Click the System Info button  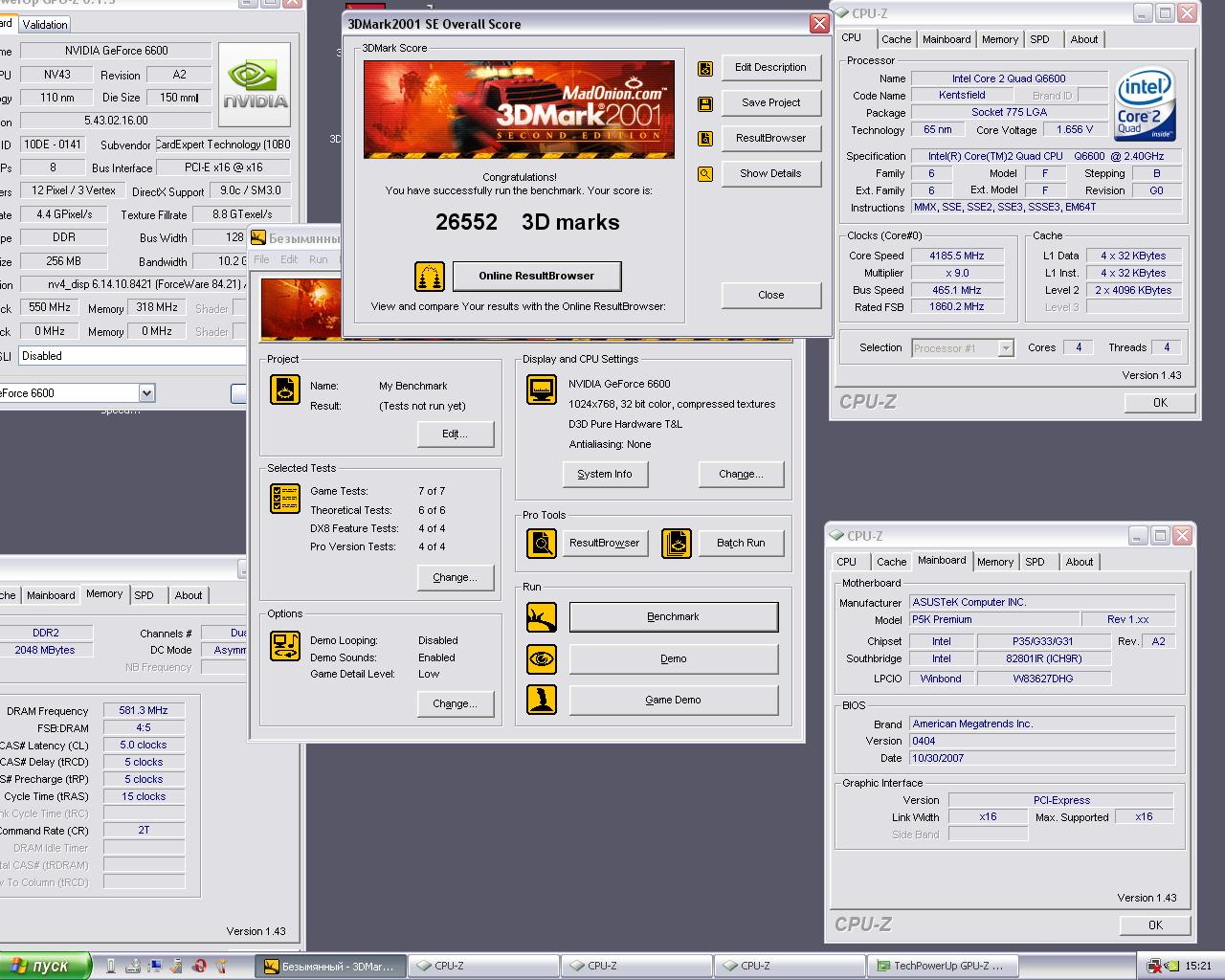coord(605,475)
